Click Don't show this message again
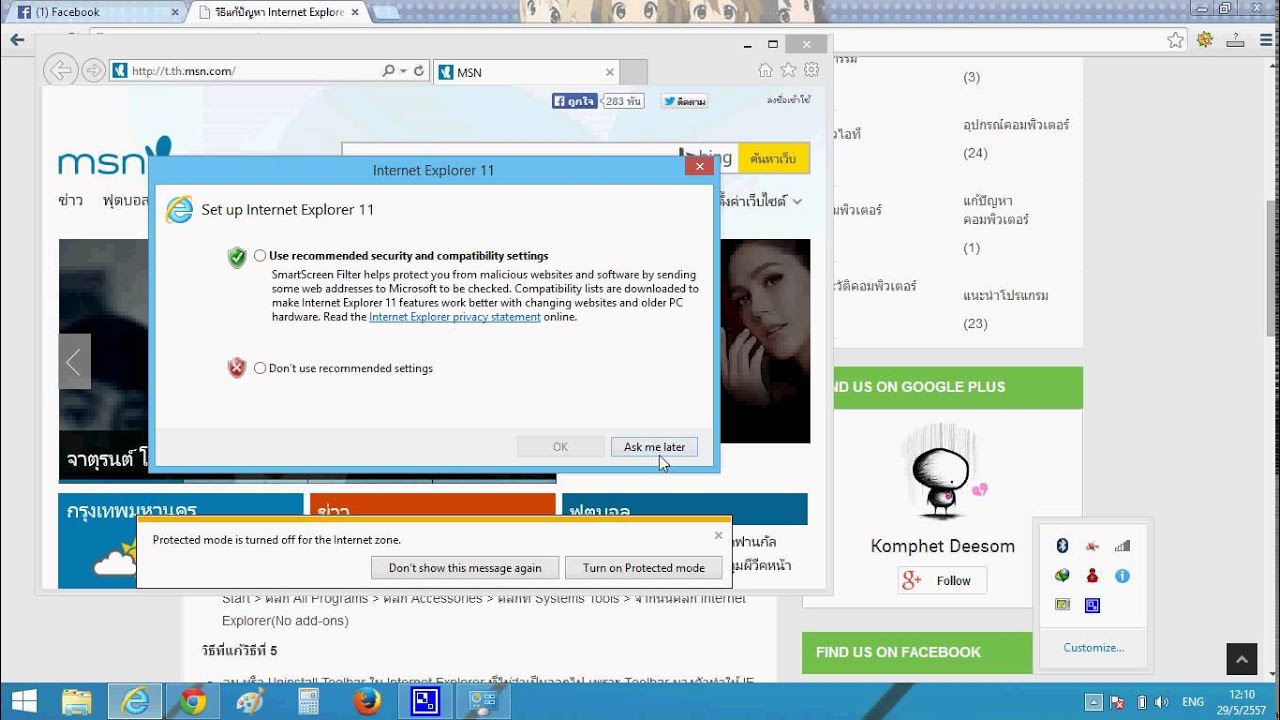 coord(465,568)
